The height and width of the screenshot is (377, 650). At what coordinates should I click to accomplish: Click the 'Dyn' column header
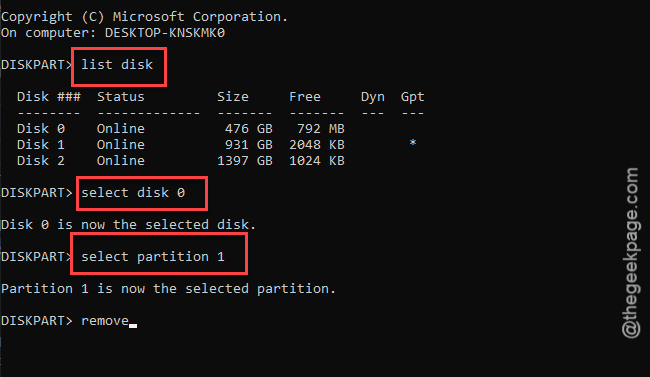(x=373, y=97)
